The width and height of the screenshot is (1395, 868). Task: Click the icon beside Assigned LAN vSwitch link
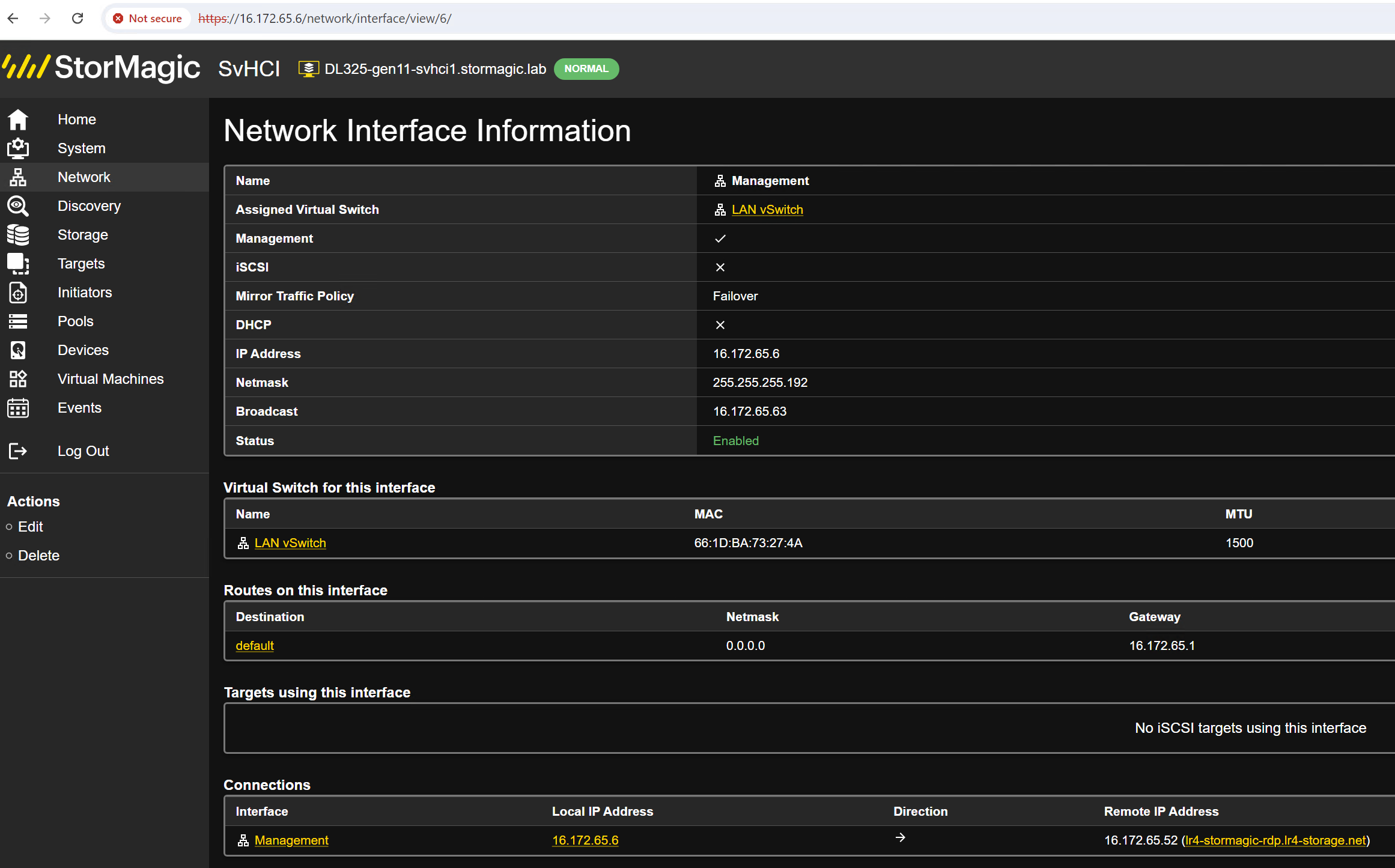tap(720, 210)
